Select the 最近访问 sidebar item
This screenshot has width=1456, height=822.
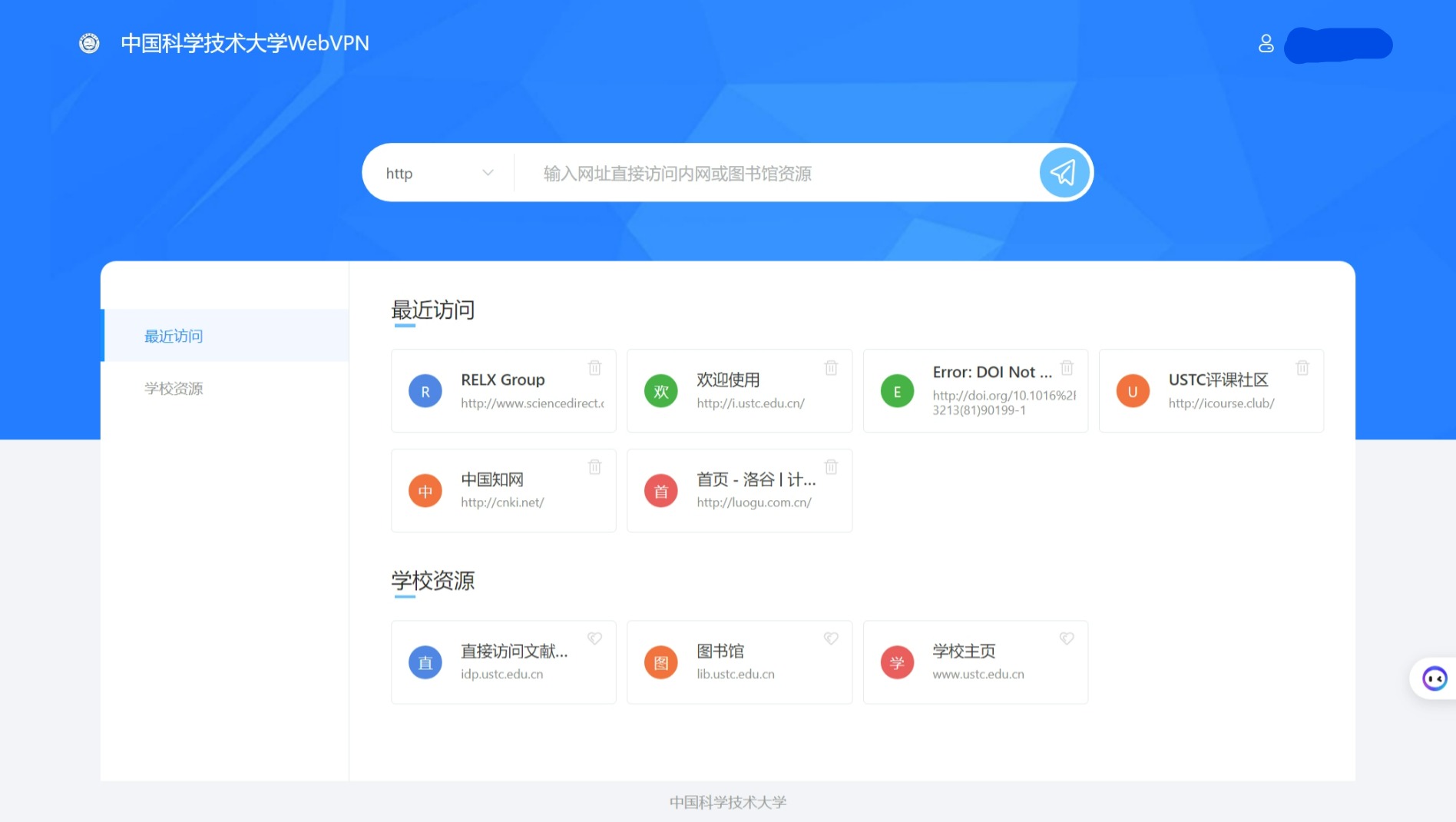point(173,336)
